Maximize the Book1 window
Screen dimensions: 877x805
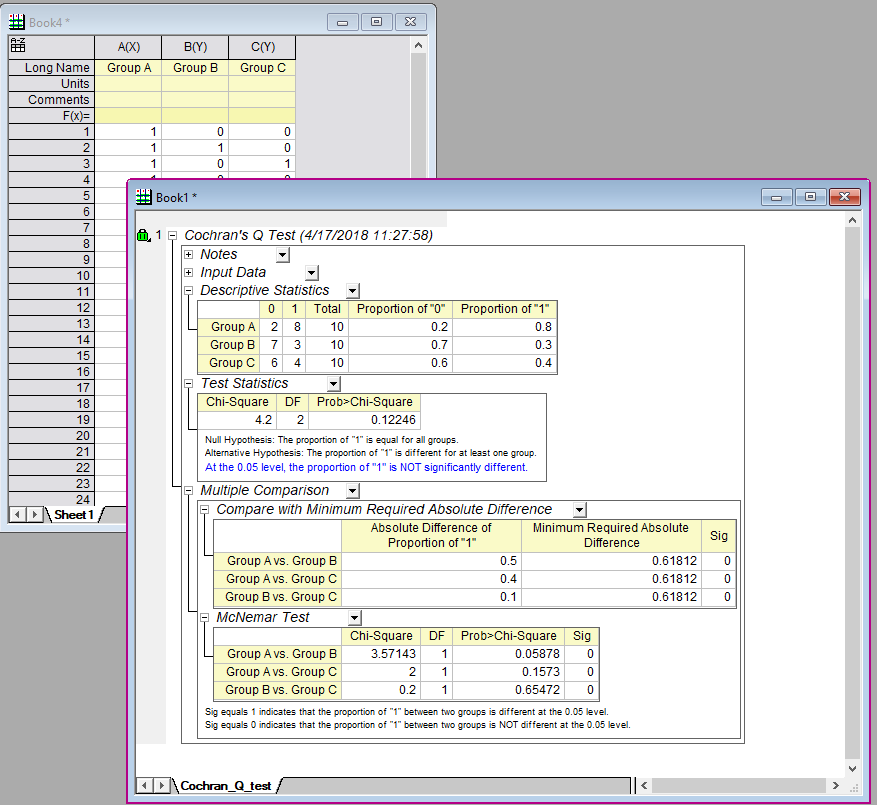810,197
